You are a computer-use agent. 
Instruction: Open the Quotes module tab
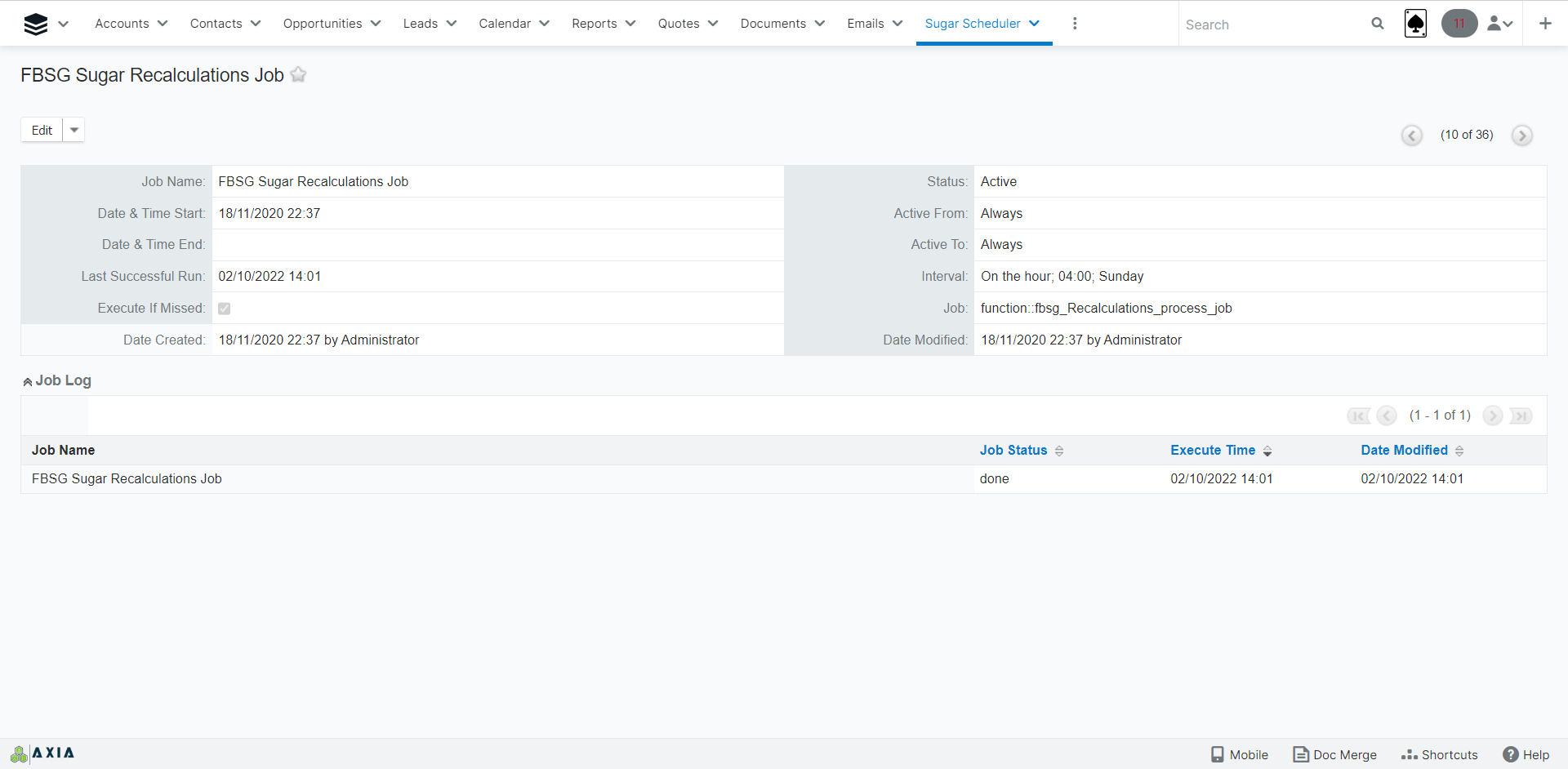679,24
